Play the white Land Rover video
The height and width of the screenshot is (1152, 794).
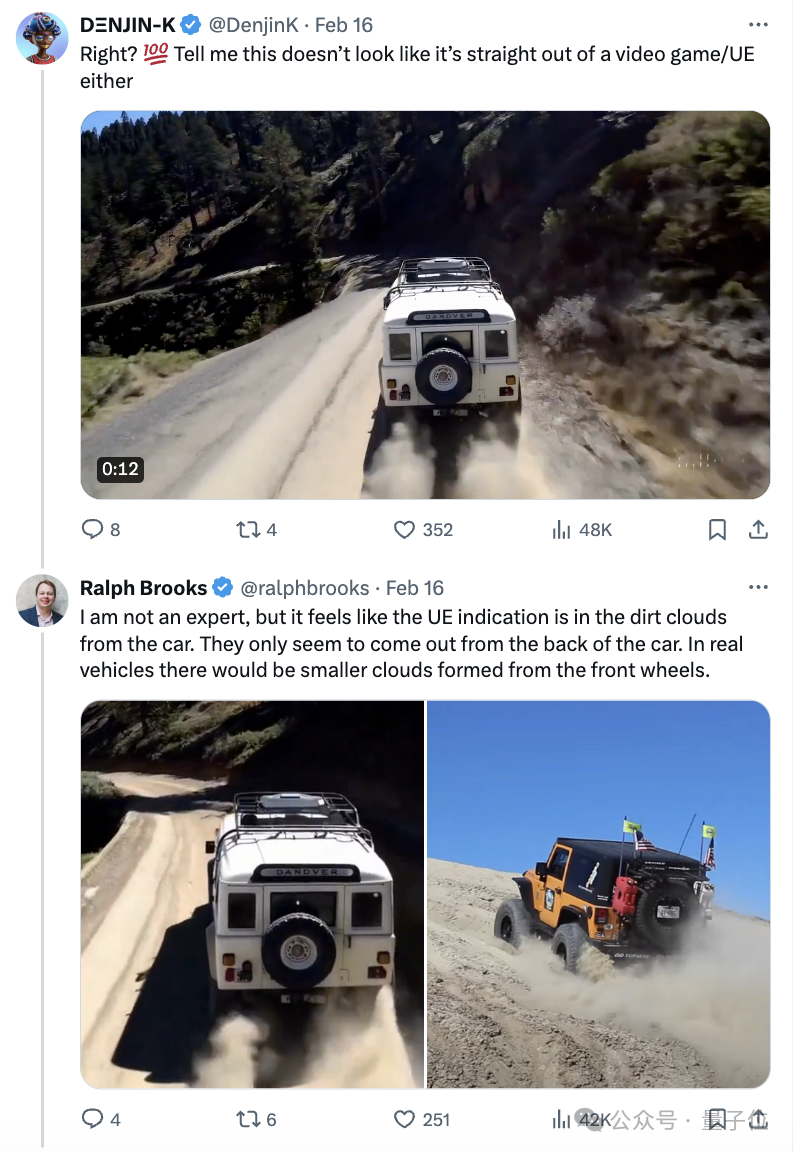[x=425, y=305]
